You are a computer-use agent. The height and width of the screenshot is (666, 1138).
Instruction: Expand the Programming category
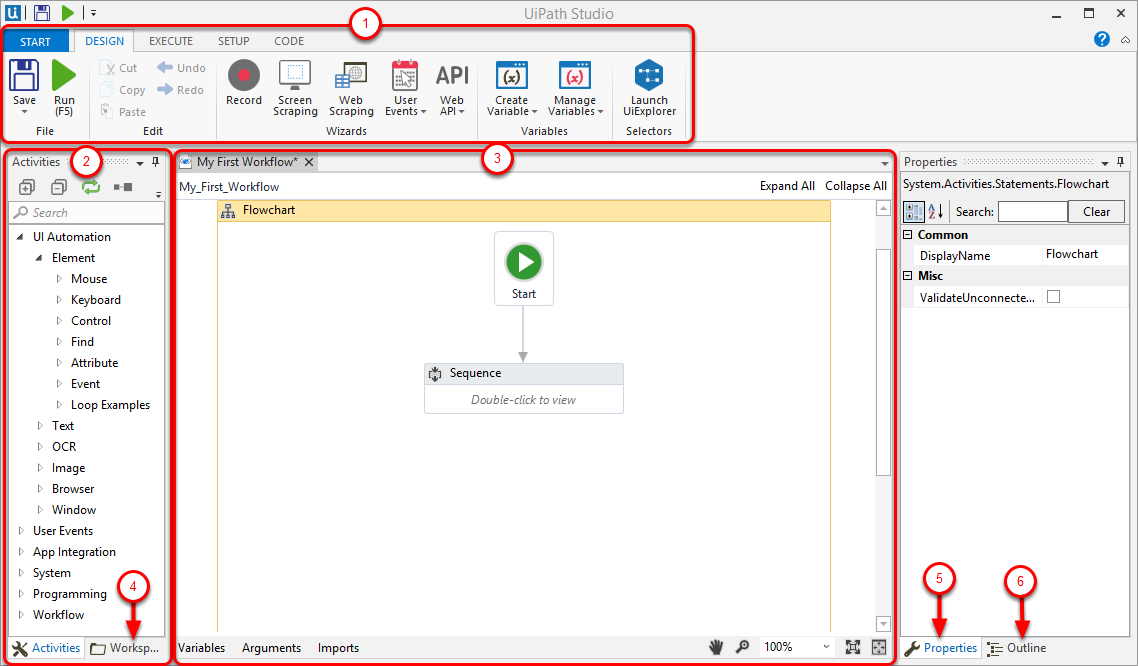point(21,593)
